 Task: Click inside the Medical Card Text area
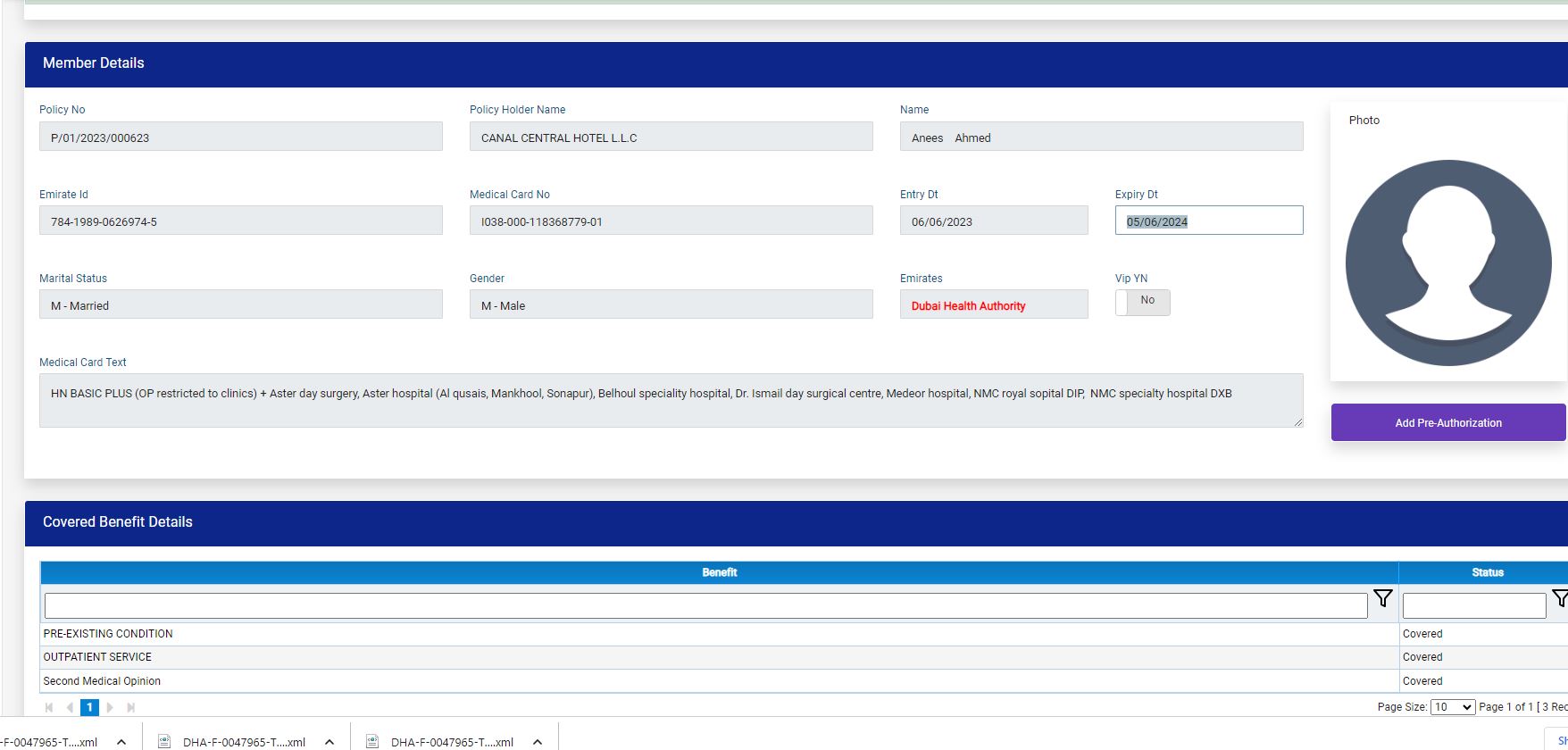coord(671,400)
